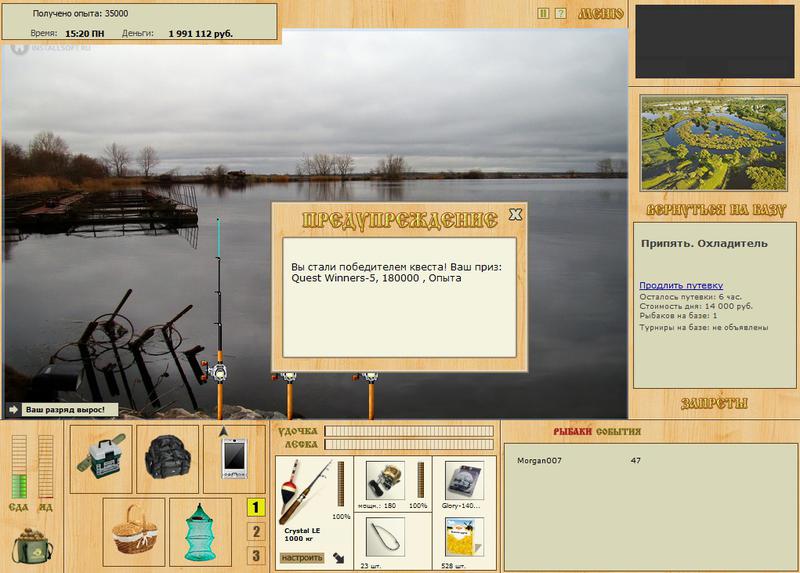Click the middle rod on shore
Viewport: 800px width, 573px height.
coord(289,395)
